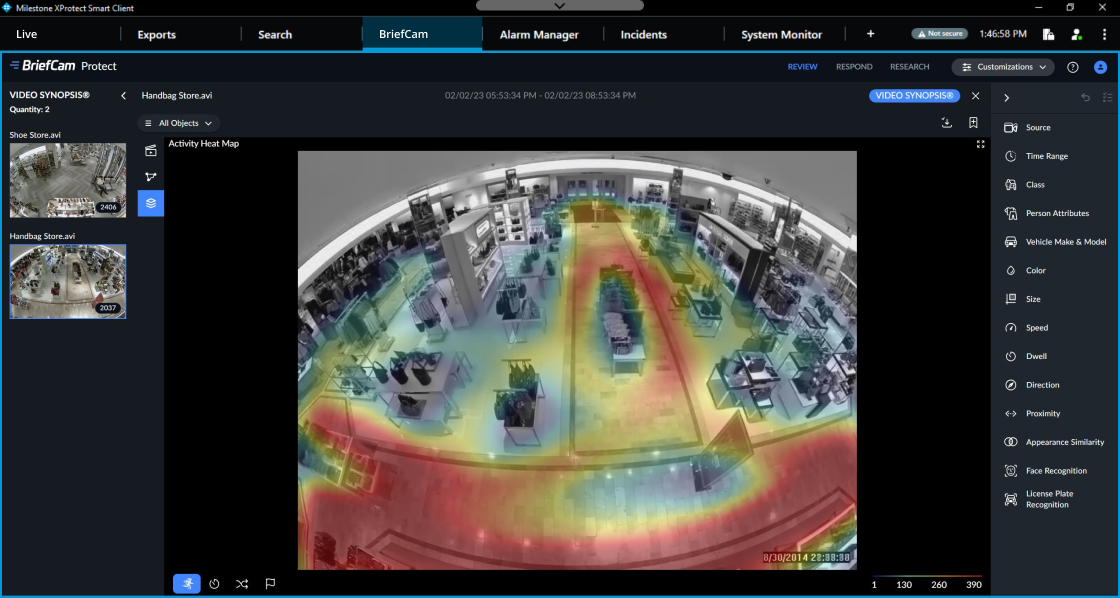Toggle the dwell clock heat map button
1120x598 pixels.
point(214,584)
